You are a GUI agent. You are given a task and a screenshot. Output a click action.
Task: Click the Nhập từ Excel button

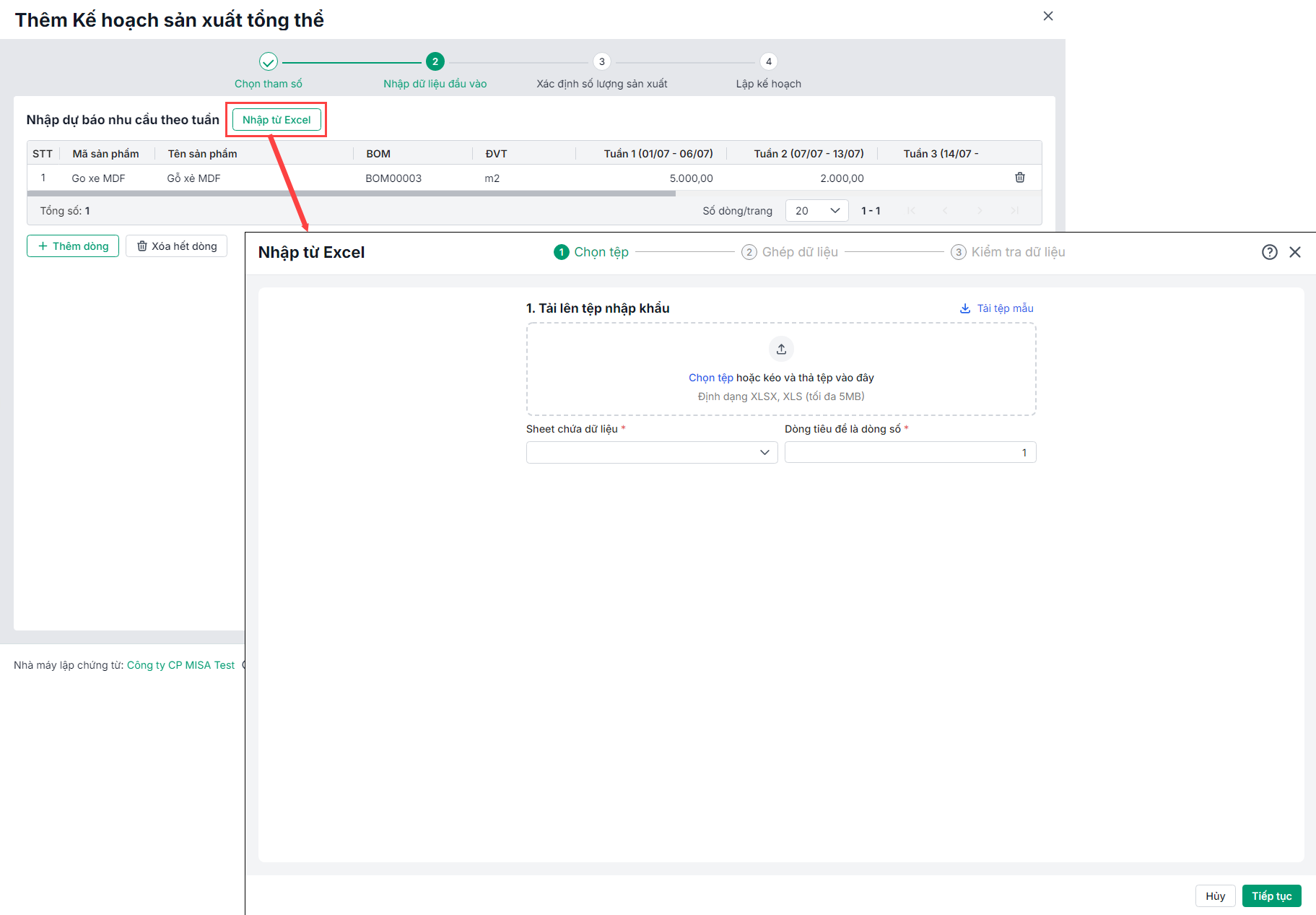pyautogui.click(x=276, y=120)
